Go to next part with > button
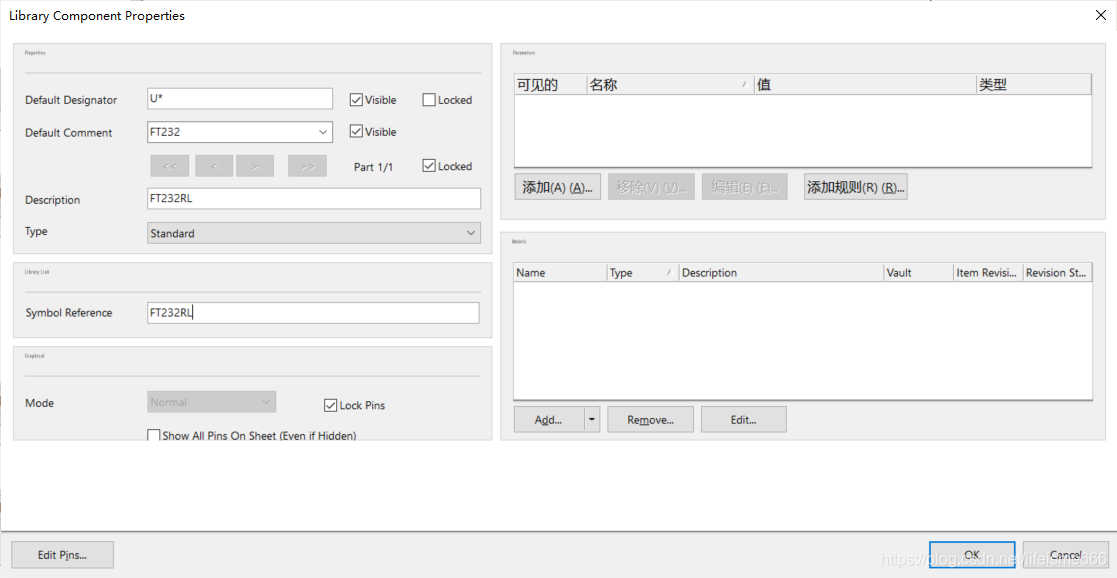 255,166
